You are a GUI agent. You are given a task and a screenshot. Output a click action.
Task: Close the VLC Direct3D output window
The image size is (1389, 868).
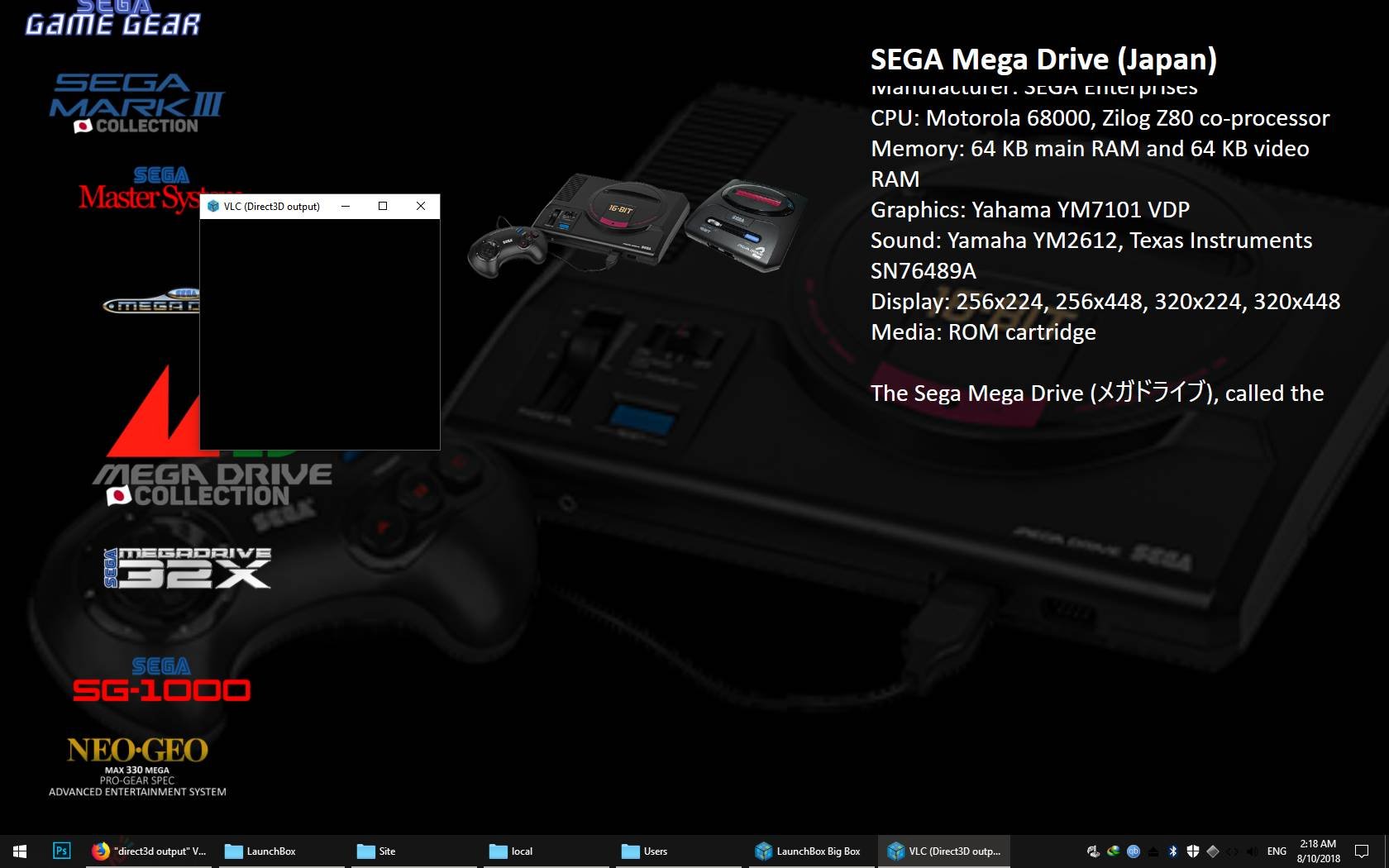coord(421,206)
